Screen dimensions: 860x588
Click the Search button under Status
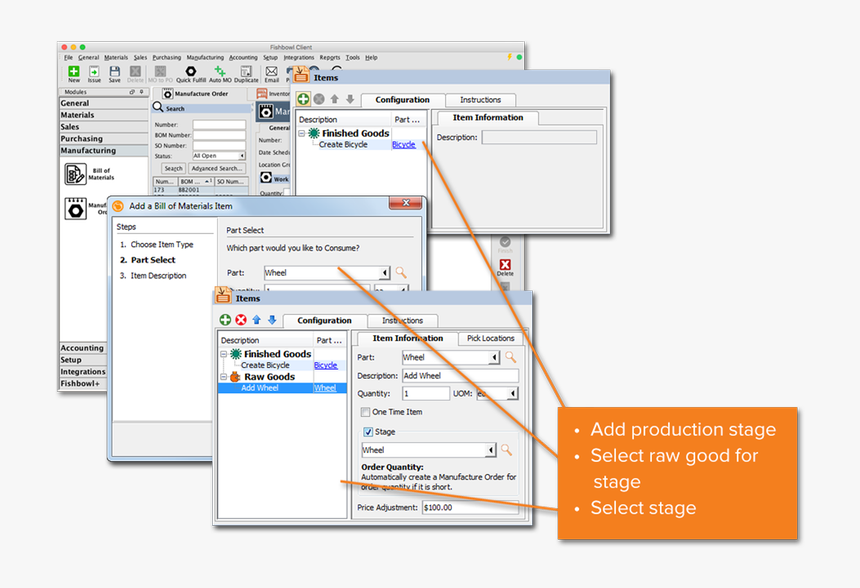coord(173,168)
